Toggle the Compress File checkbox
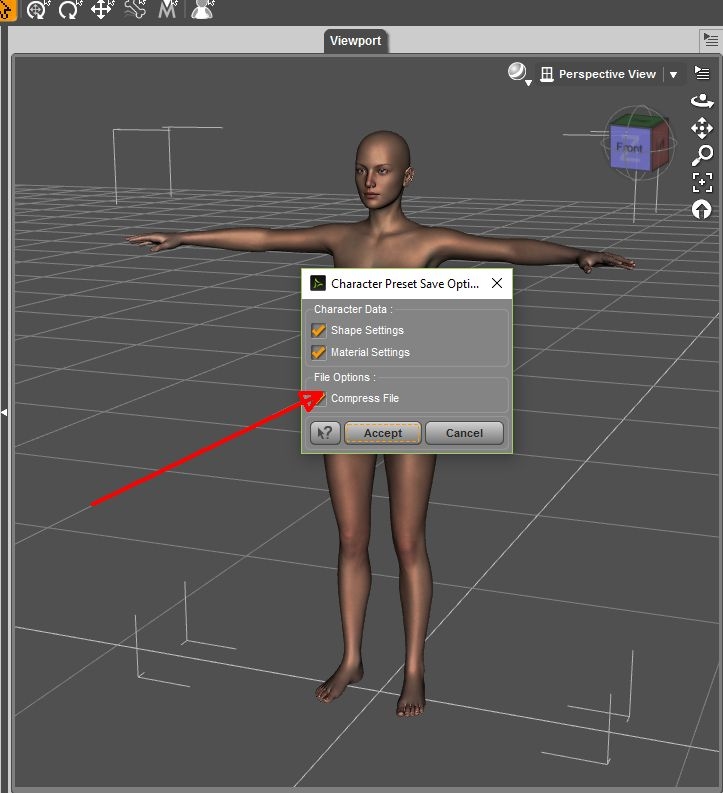The image size is (723, 793). coord(319,399)
